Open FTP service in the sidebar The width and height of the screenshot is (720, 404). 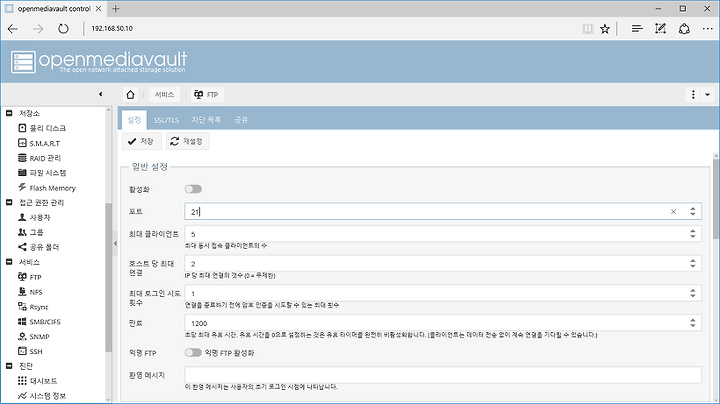[x=30, y=277]
